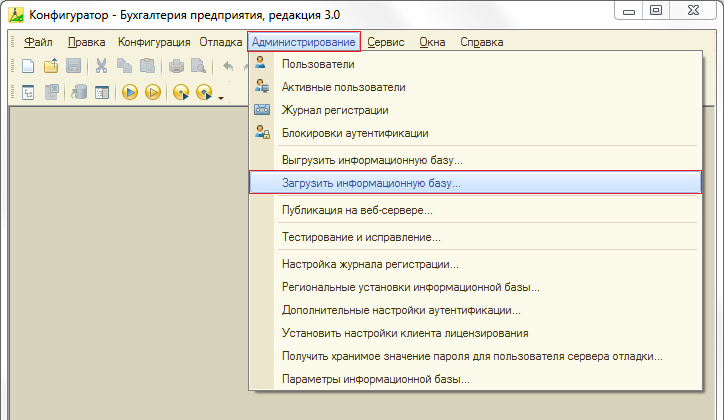This screenshot has width=724, height=420.
Task: Choose Загрузить информационную базу
Action: [476, 182]
